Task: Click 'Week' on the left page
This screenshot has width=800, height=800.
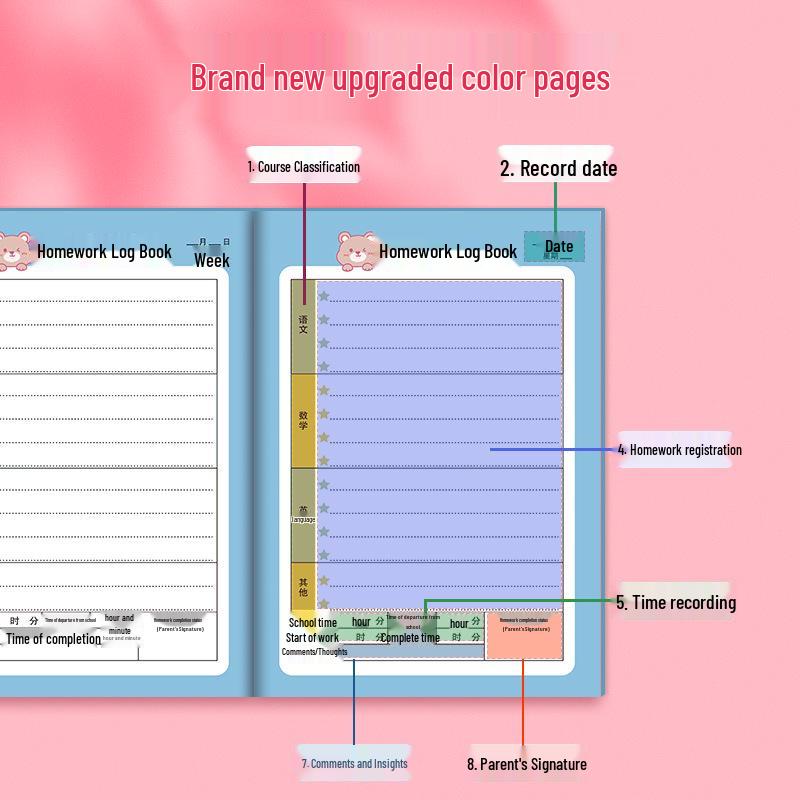Action: coord(211,260)
